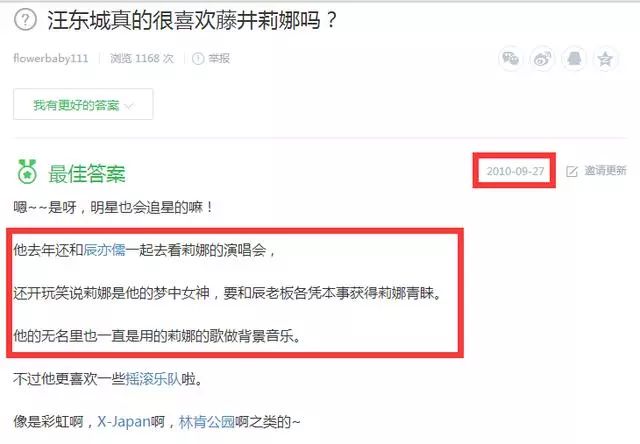Share the question via Weibo icon
The image size is (640, 444).
(x=542, y=58)
